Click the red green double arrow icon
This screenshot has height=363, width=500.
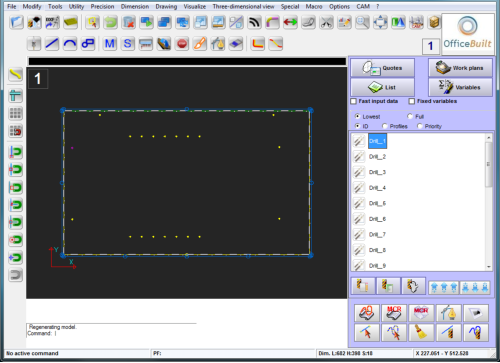pos(290,23)
